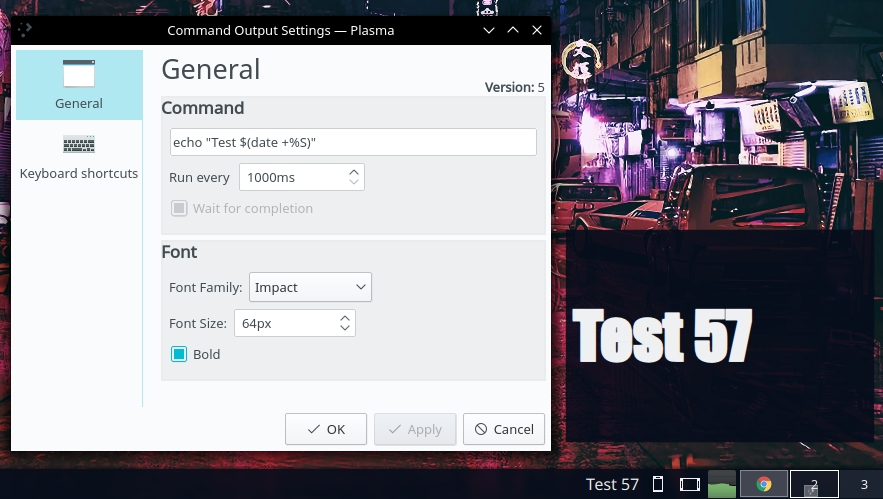
Task: Uncheck the Bold checkbox
Action: click(x=179, y=354)
